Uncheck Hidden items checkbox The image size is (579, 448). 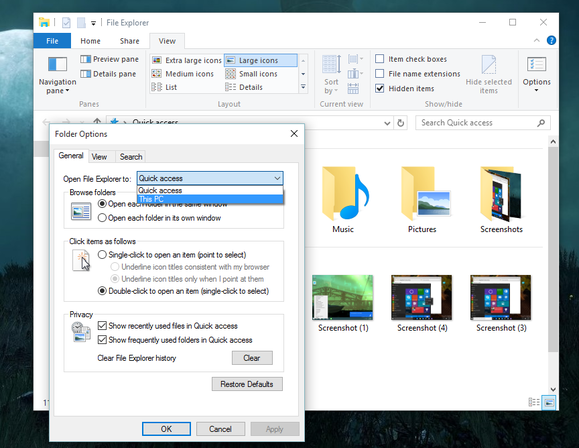click(x=380, y=88)
